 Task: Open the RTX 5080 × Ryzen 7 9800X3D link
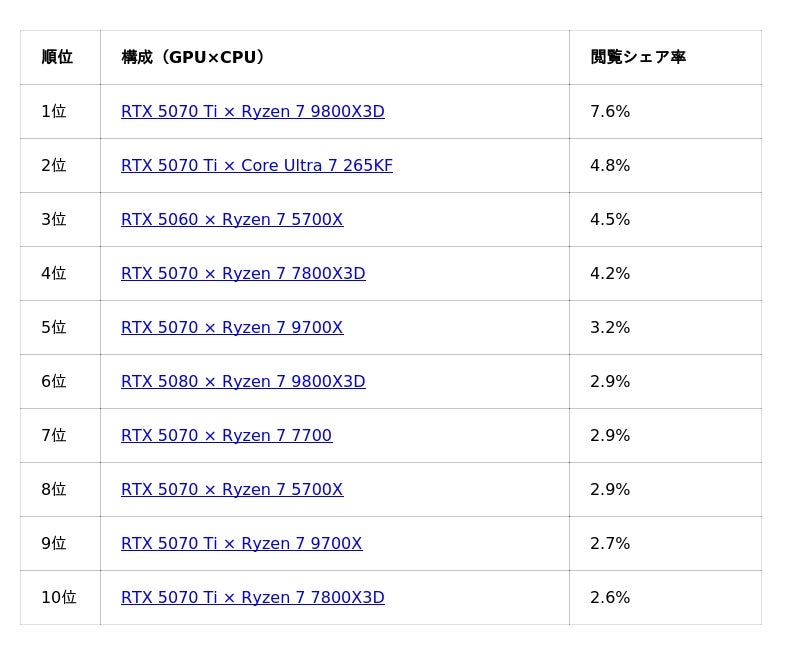[x=243, y=382]
